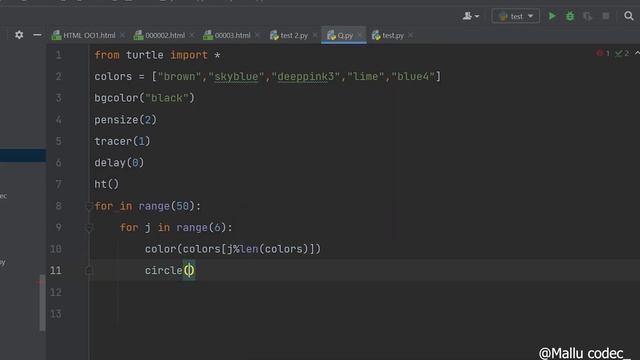Click the "lime" string in colors list

tap(366, 77)
